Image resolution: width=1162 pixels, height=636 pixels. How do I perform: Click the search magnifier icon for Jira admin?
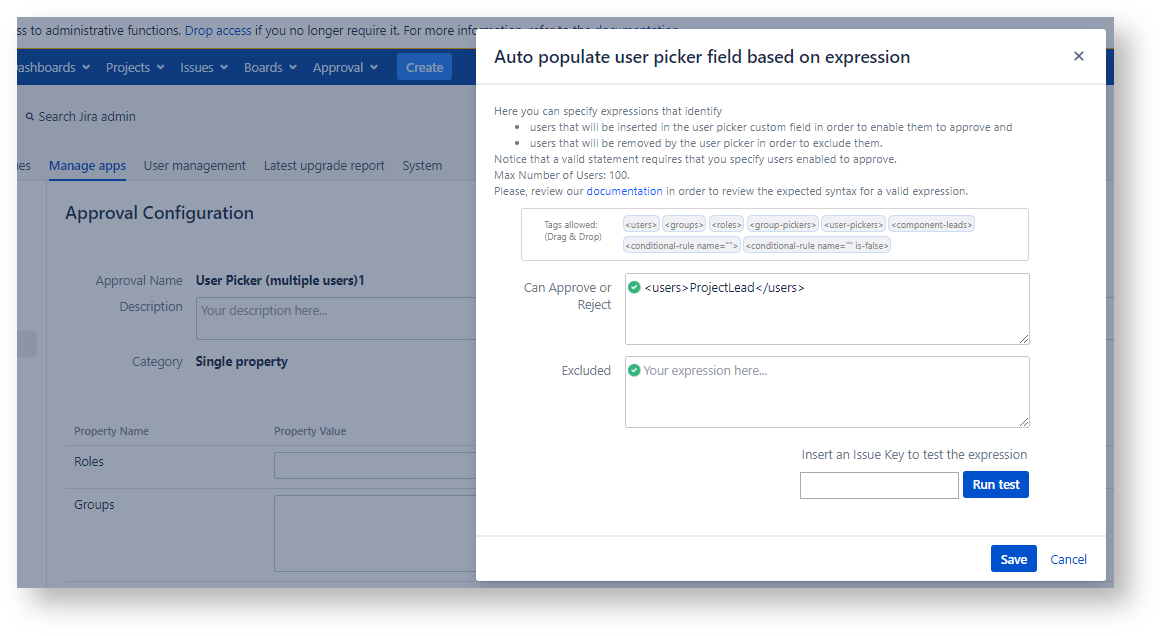(x=30, y=117)
